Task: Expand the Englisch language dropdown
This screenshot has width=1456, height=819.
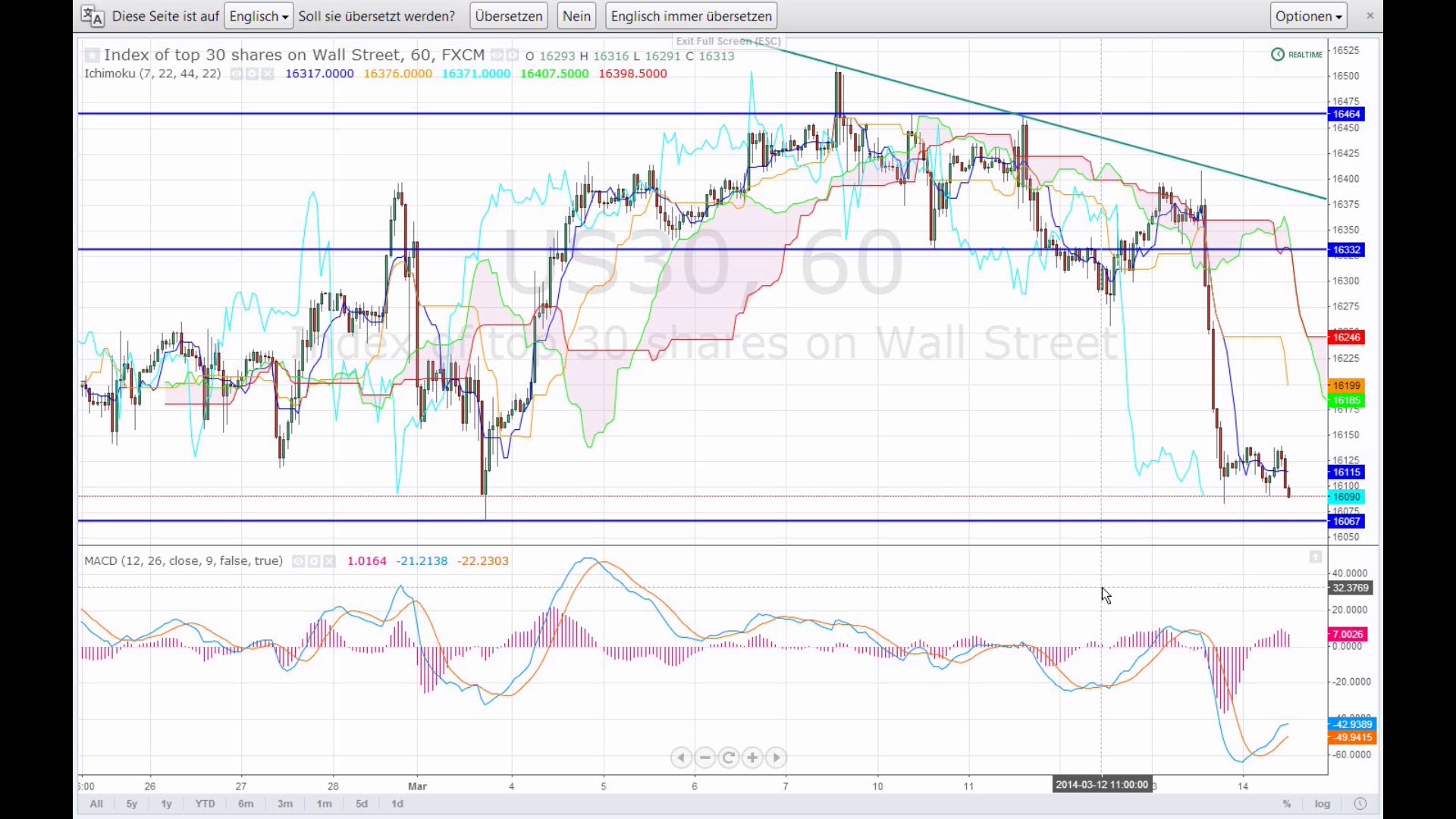Action: 259,16
